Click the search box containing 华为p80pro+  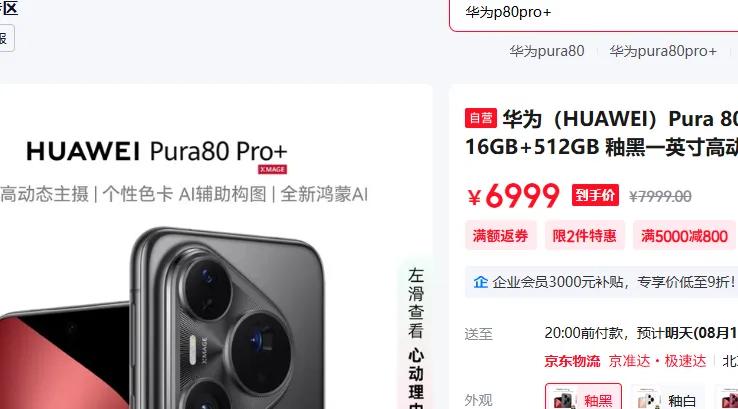594,13
